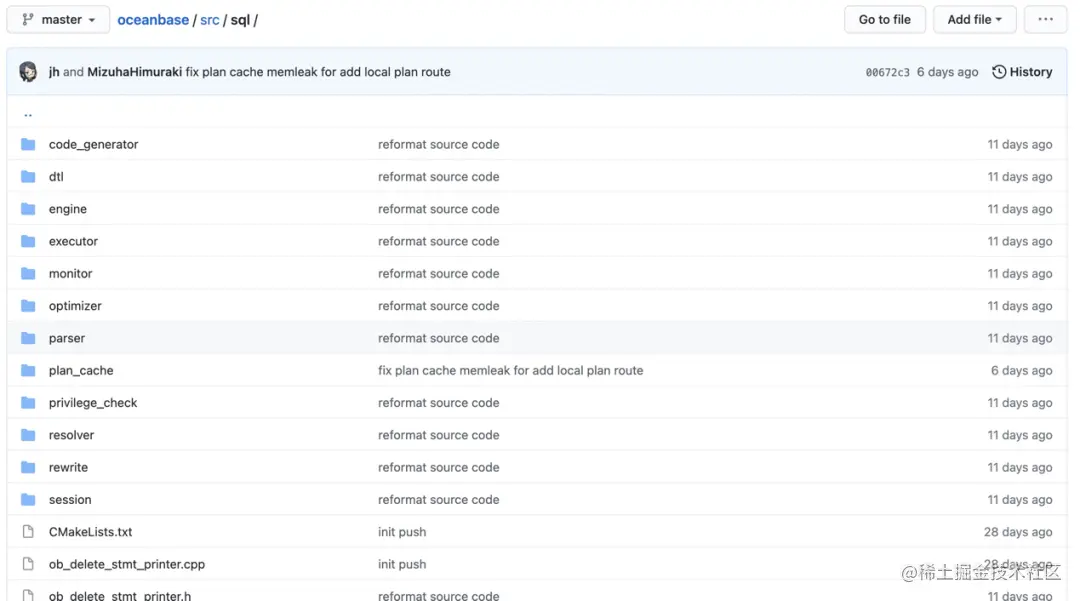Open the parser folder
The height and width of the screenshot is (601, 1080).
click(67, 338)
